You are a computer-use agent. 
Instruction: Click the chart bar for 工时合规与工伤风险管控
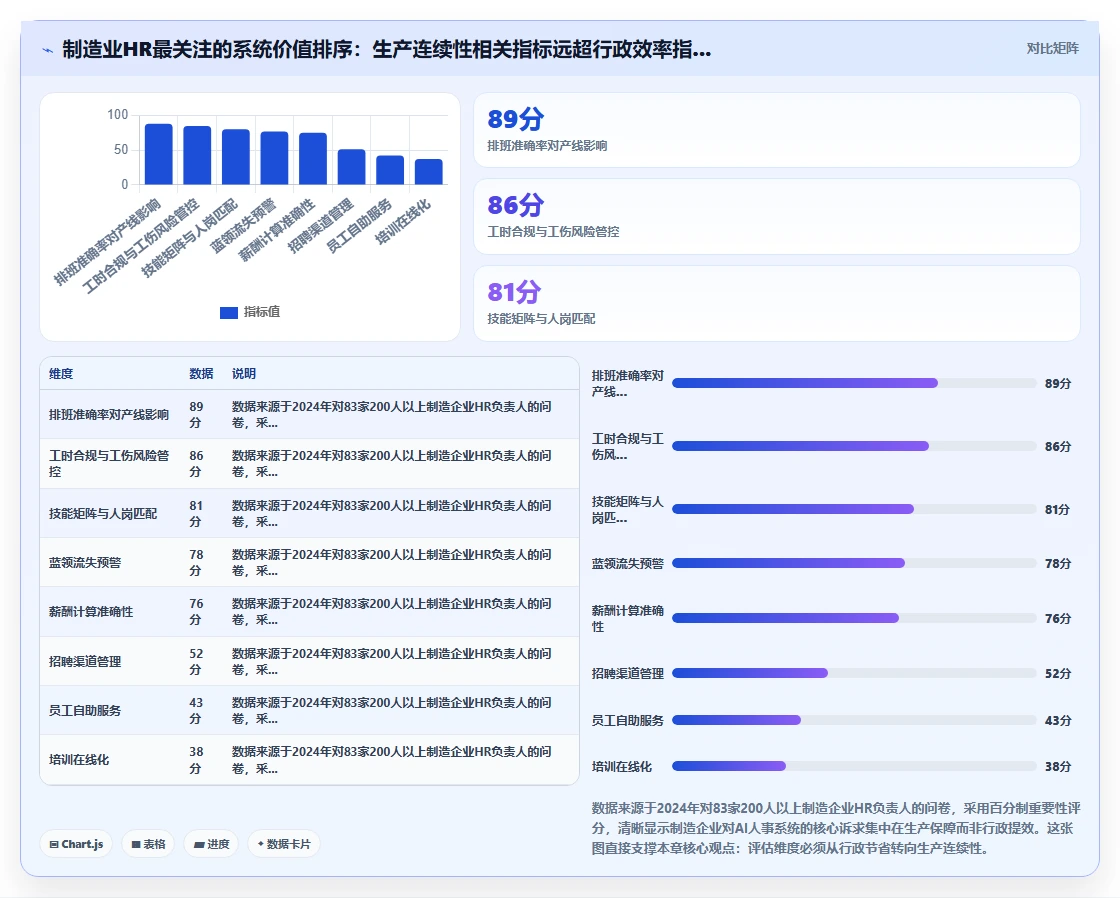197,155
